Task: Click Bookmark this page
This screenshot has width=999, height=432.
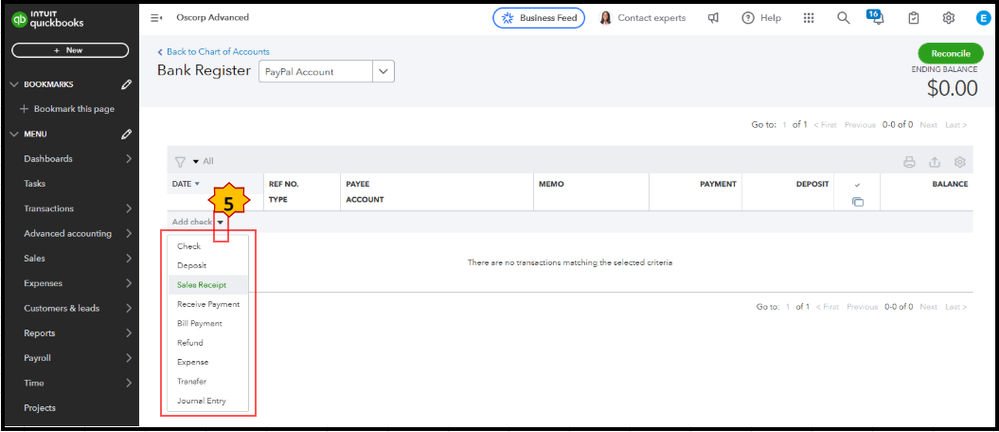Action: [75, 109]
